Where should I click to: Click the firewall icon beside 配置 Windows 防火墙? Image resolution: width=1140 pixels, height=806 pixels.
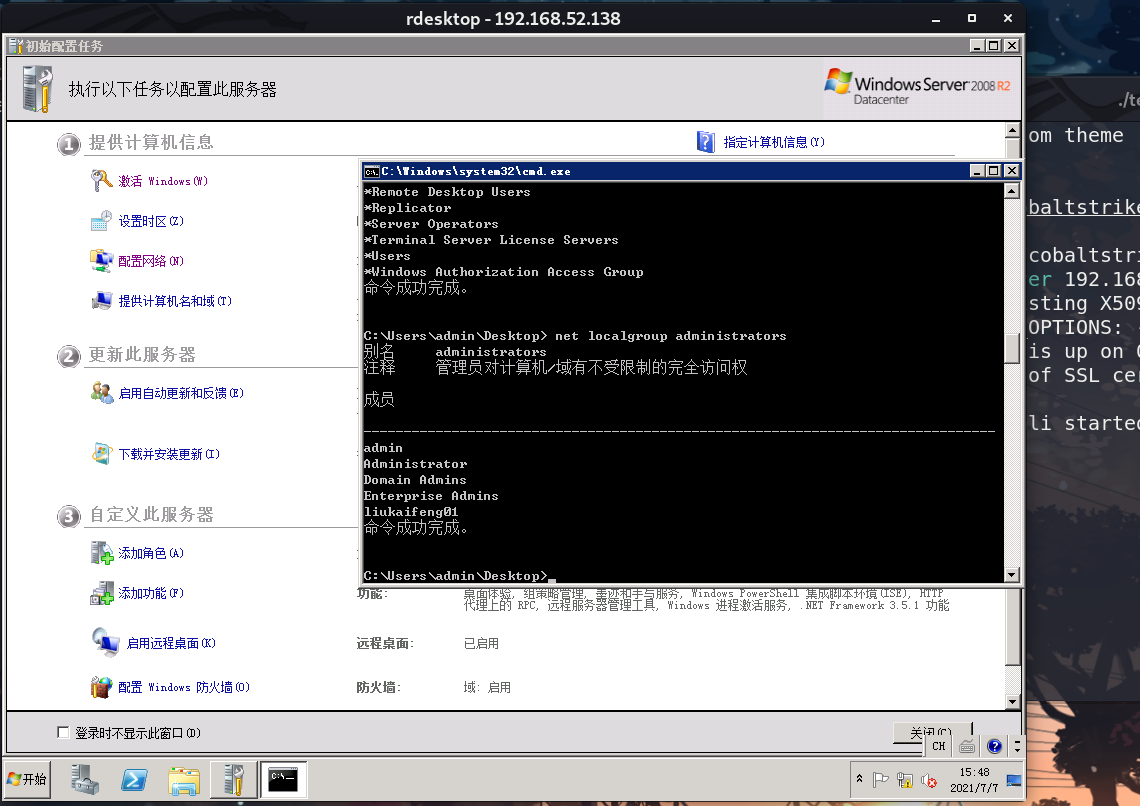pyautogui.click(x=101, y=687)
